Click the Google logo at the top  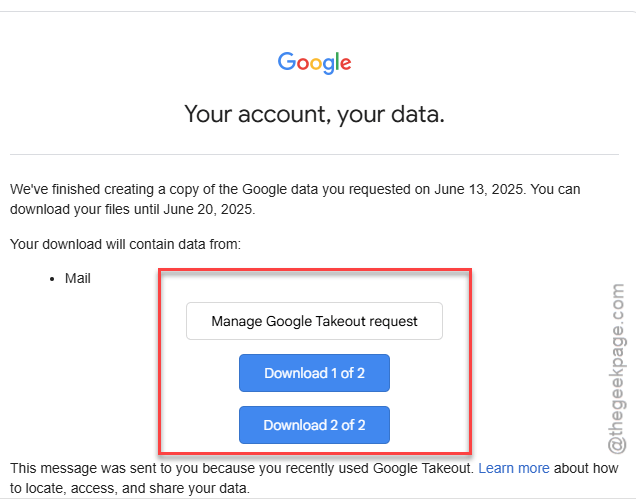314,63
